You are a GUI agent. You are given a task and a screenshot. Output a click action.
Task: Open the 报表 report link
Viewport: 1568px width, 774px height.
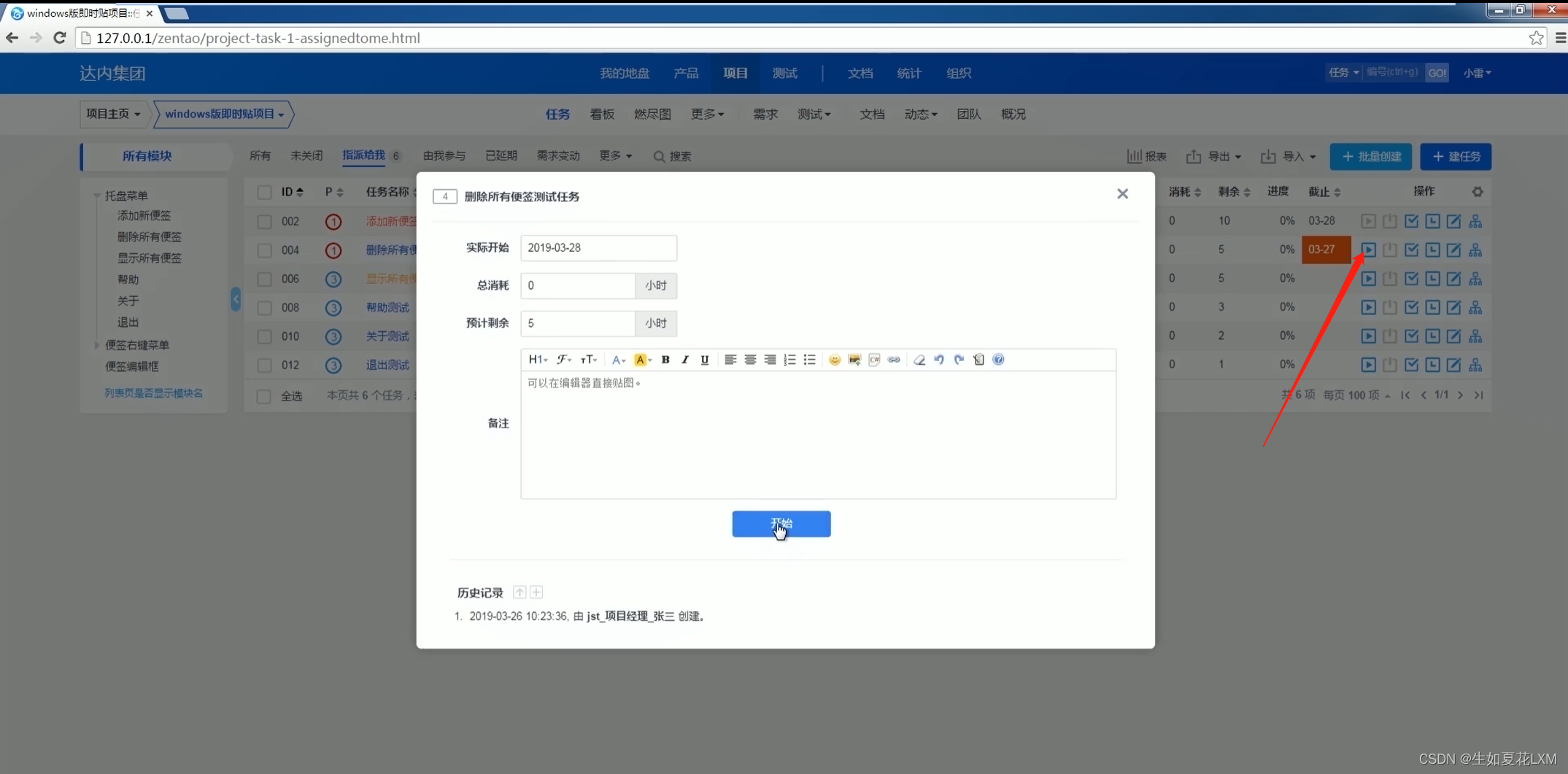pyautogui.click(x=1146, y=156)
